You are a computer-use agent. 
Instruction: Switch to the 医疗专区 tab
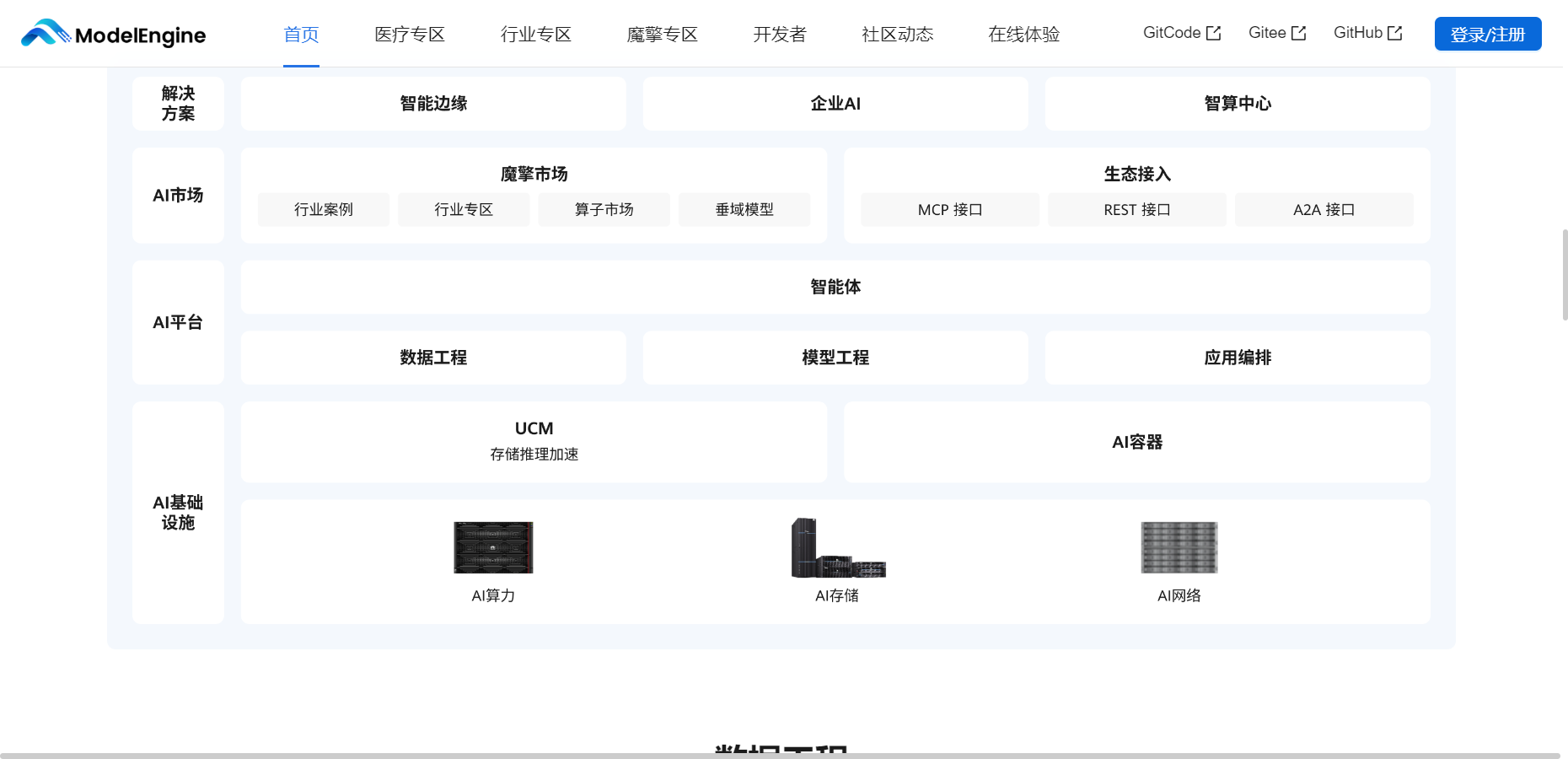(409, 35)
